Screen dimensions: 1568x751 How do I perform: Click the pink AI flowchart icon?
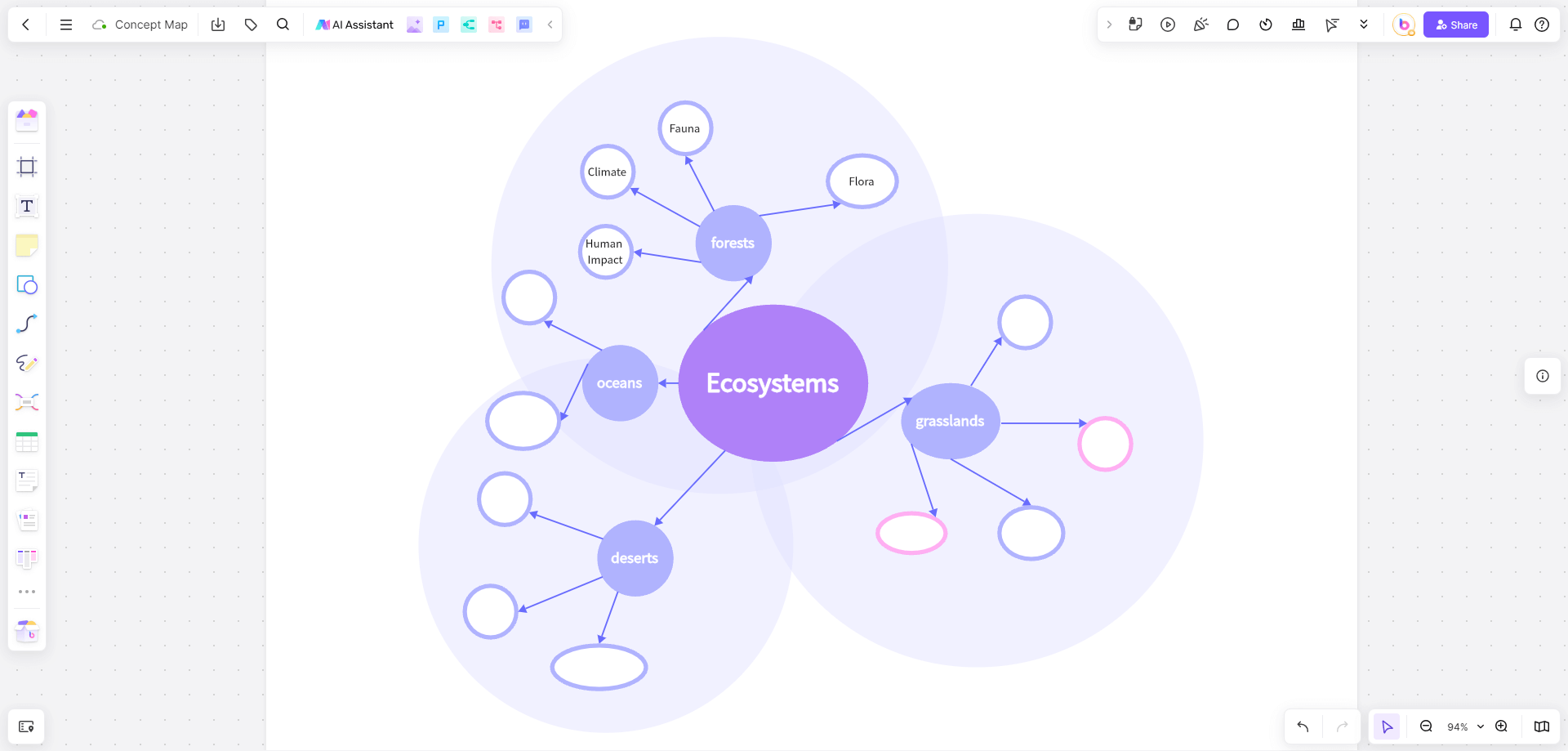497,25
